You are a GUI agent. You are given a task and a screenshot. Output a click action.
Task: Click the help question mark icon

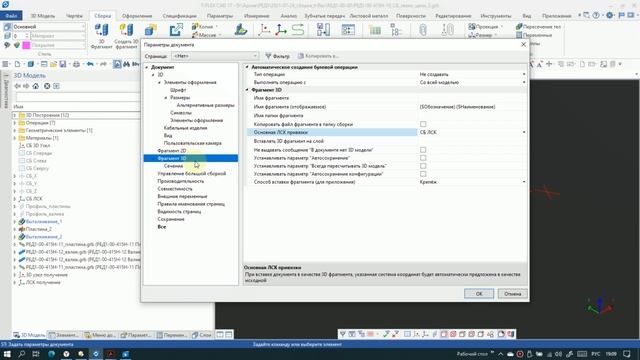(x=596, y=16)
